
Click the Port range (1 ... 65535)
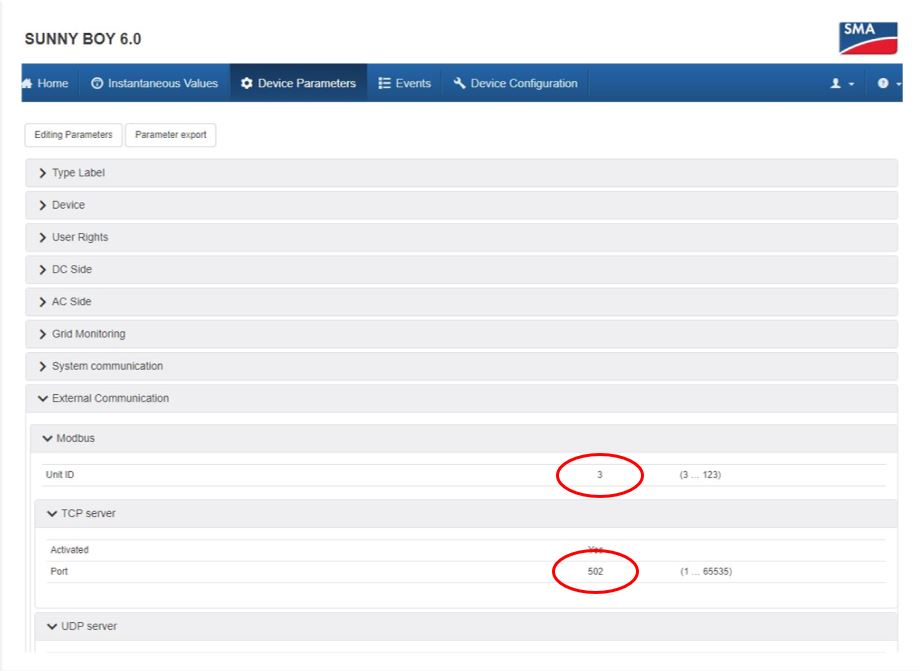(x=706, y=571)
